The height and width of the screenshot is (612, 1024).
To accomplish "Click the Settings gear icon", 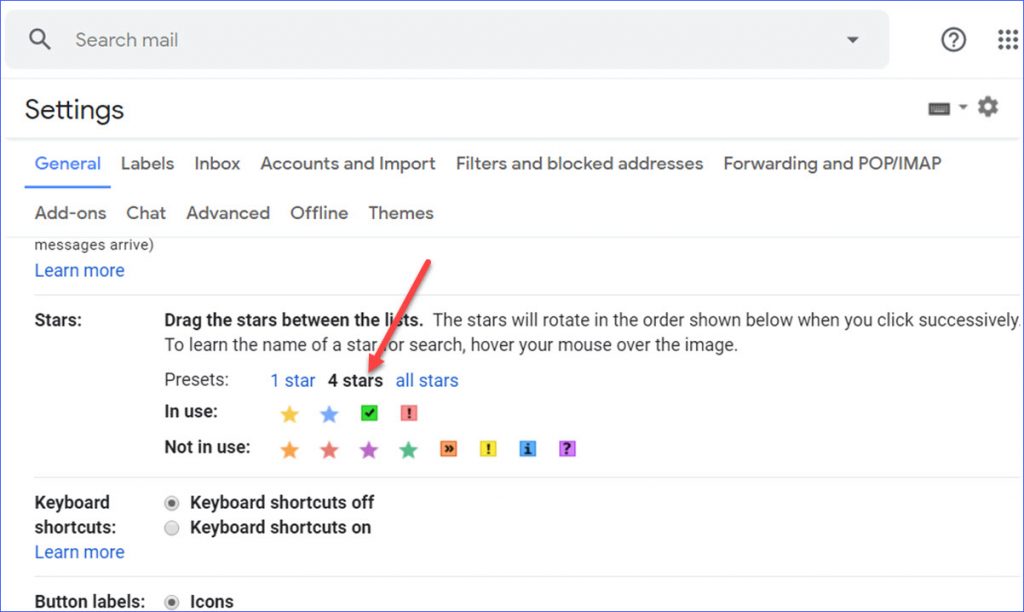I will [988, 105].
